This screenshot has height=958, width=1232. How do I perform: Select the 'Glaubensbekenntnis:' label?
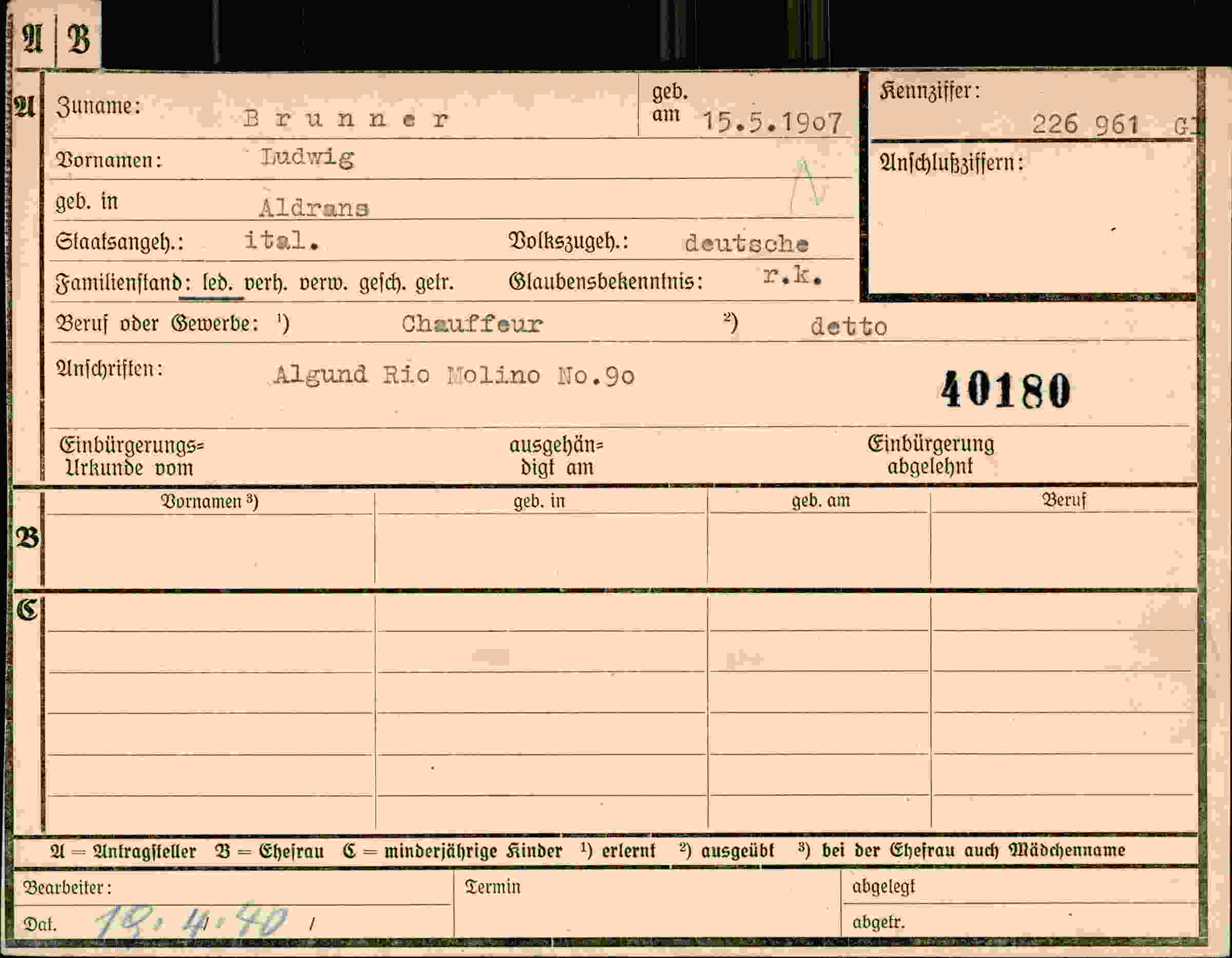click(606, 281)
